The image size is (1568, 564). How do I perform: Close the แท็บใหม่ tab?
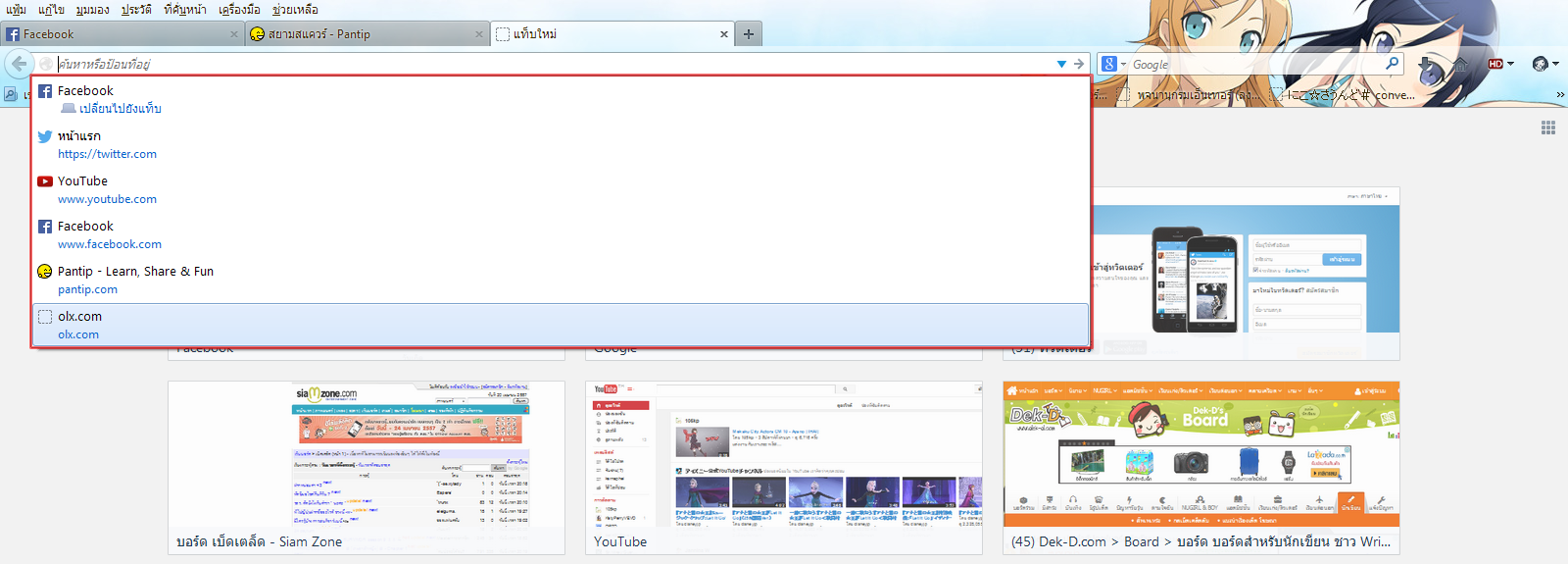point(724,34)
